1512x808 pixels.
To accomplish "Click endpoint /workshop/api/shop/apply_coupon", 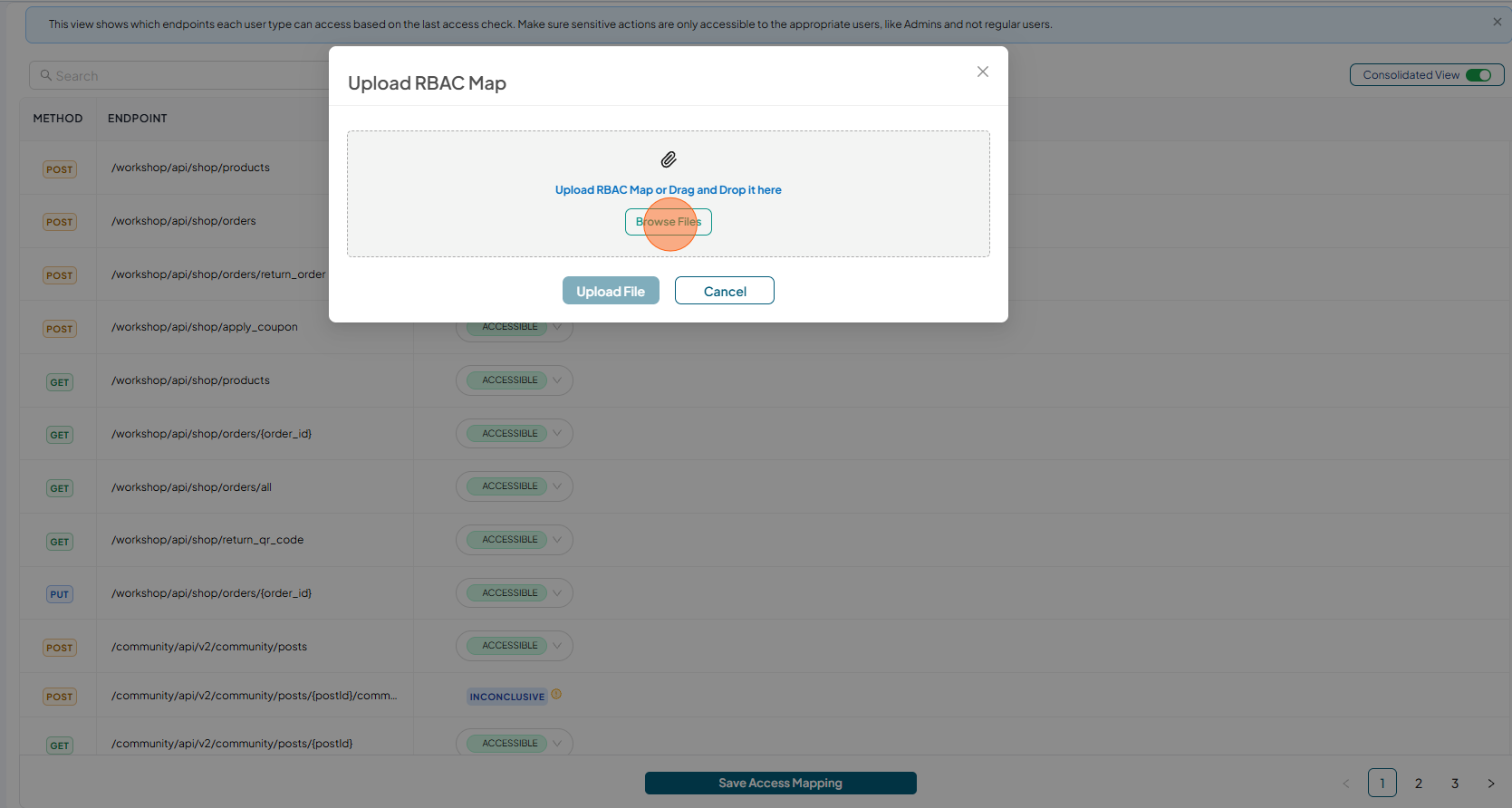I will click(x=205, y=327).
